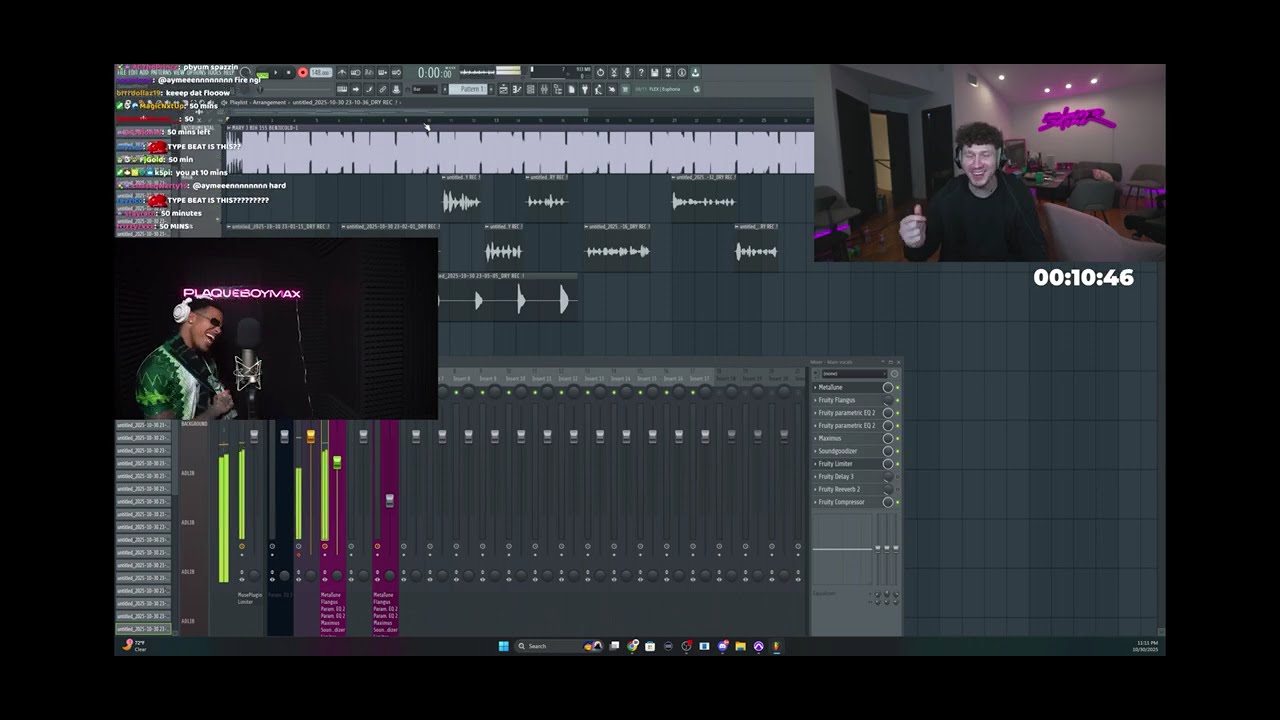Toggle the Fruity Delay 3 enable LED
Viewport: 1280px width, 720px height.
897,476
